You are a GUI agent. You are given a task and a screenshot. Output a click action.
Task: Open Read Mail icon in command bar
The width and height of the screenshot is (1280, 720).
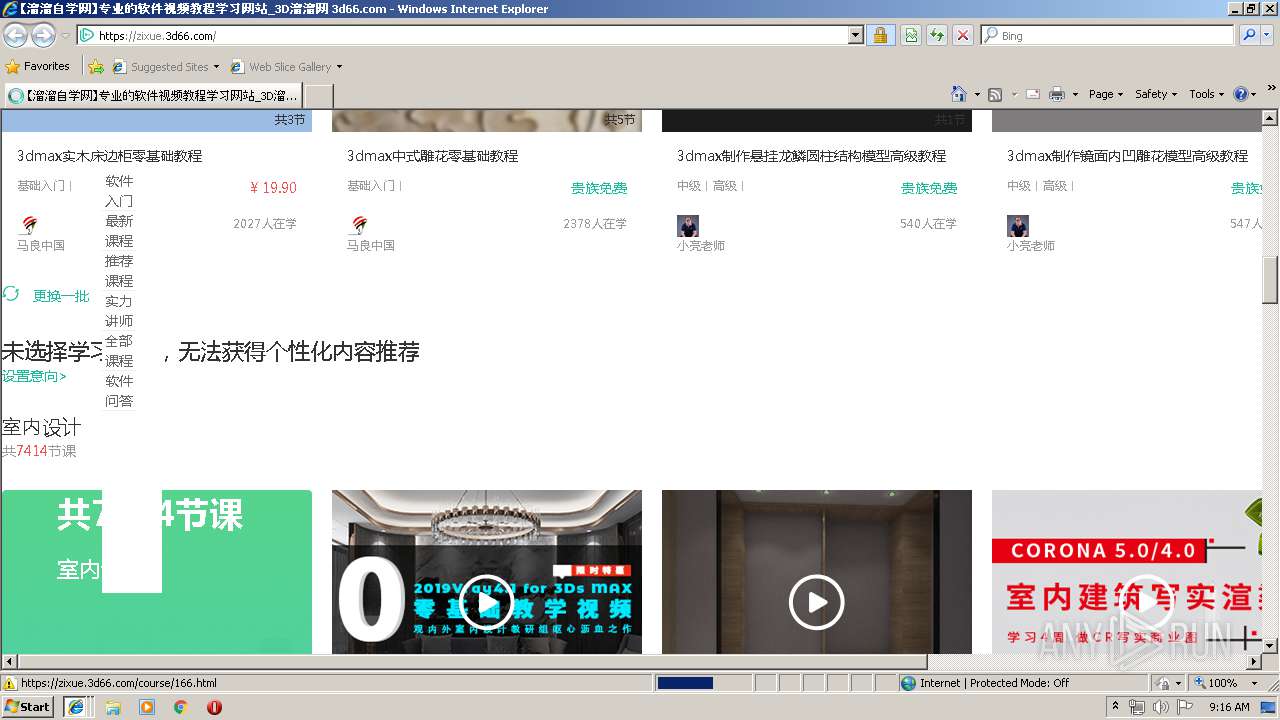click(1033, 94)
